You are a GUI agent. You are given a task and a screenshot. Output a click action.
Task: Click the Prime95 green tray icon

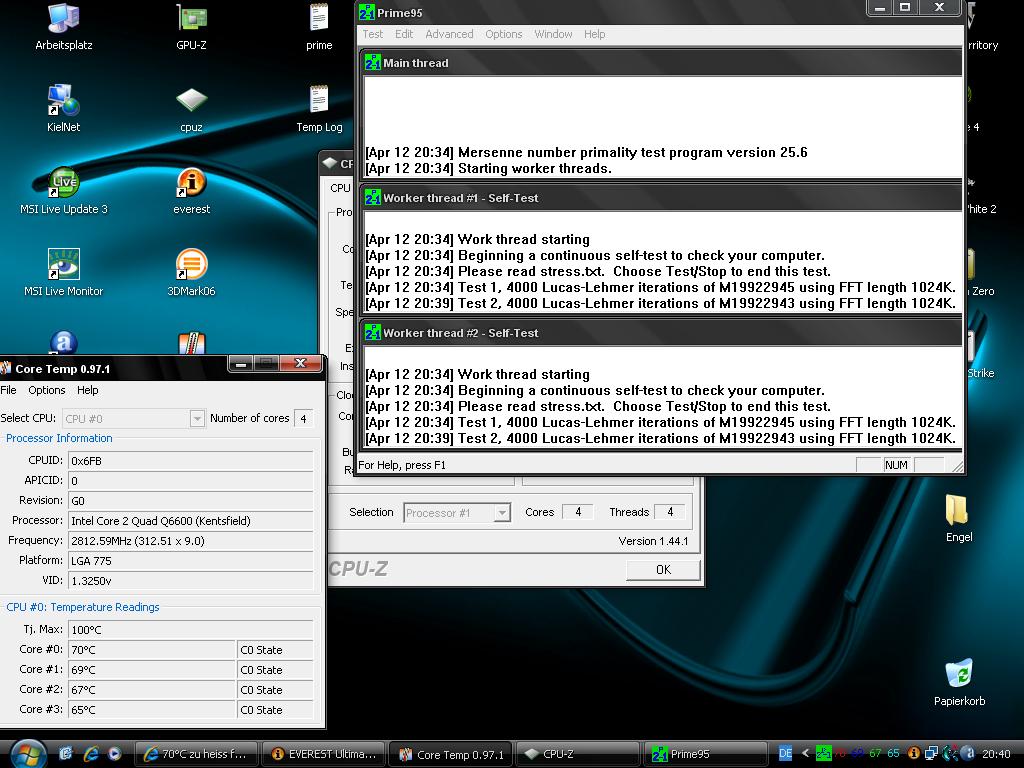824,754
